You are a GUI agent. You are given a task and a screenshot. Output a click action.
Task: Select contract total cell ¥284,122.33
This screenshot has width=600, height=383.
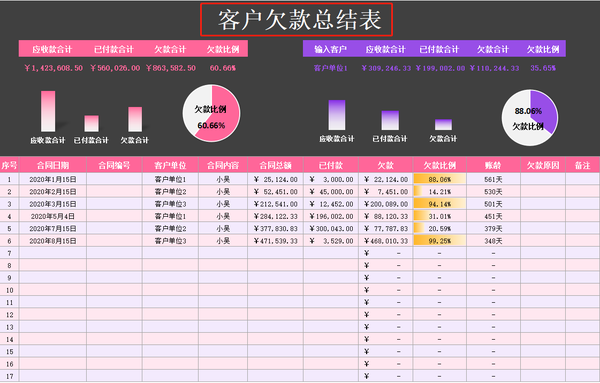(x=276, y=216)
